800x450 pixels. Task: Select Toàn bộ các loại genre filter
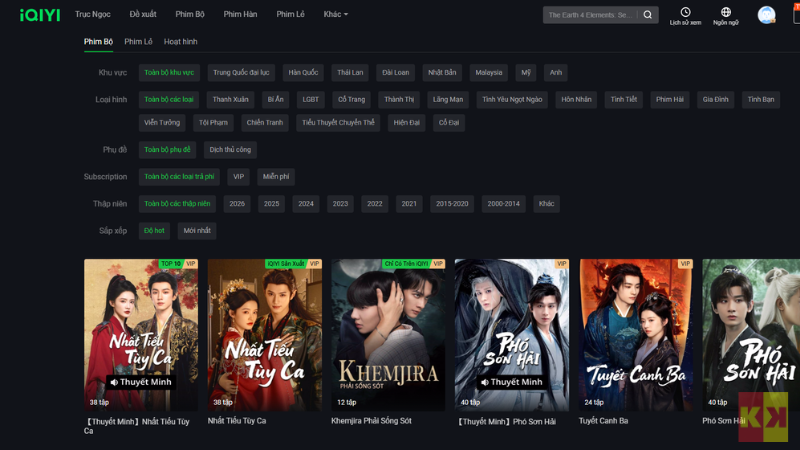[x=168, y=99]
